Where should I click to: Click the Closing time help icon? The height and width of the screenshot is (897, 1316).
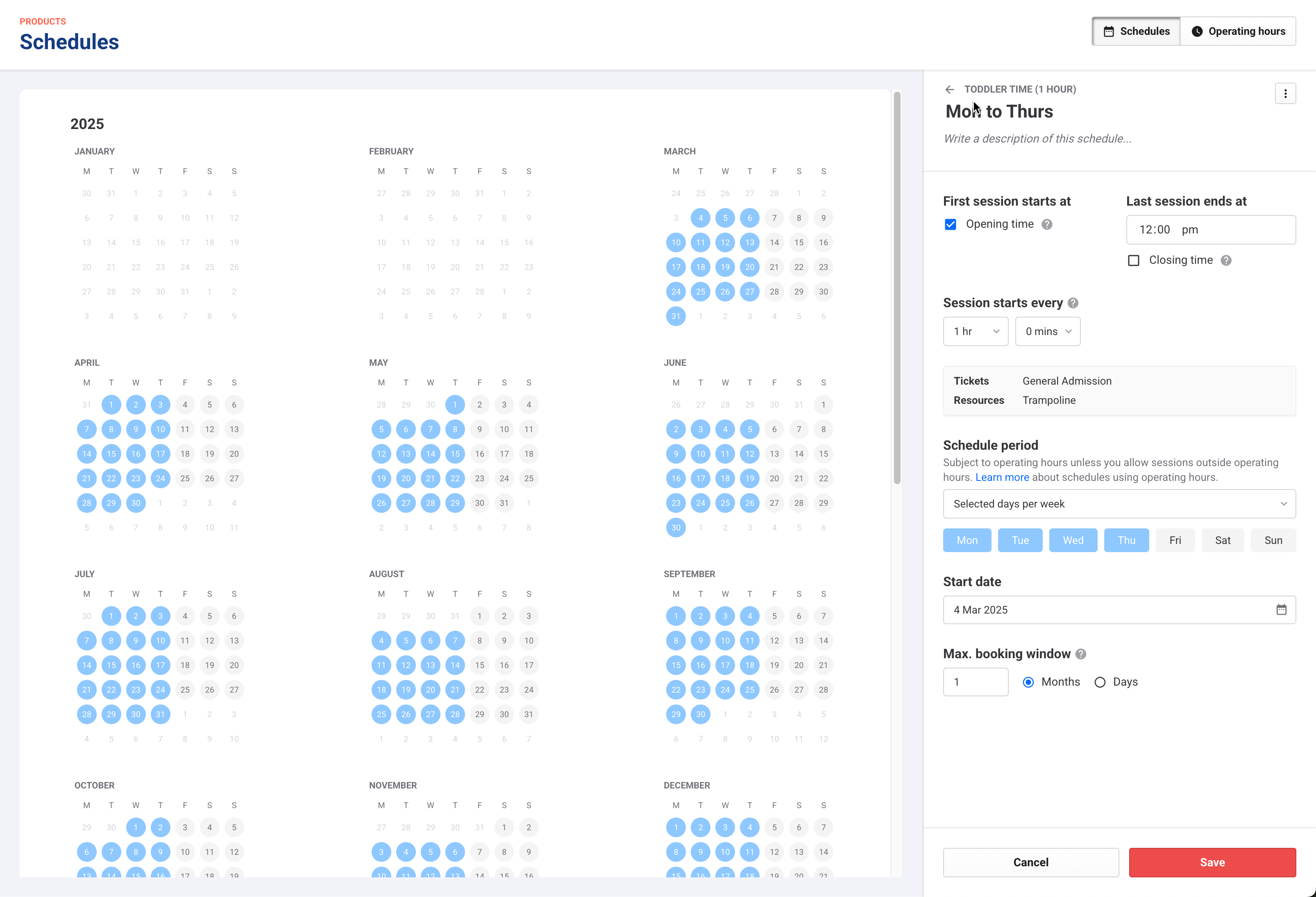pyautogui.click(x=1226, y=260)
